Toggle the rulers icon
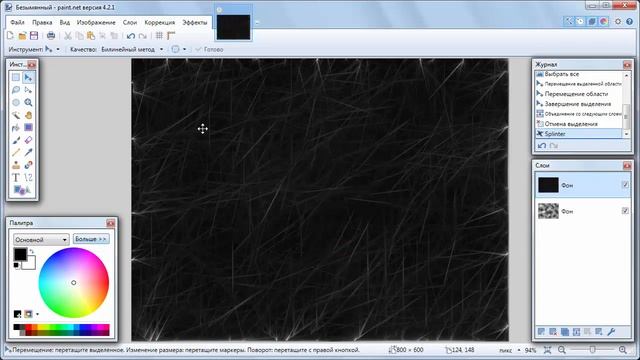This screenshot has width=640, height=360. (171, 36)
